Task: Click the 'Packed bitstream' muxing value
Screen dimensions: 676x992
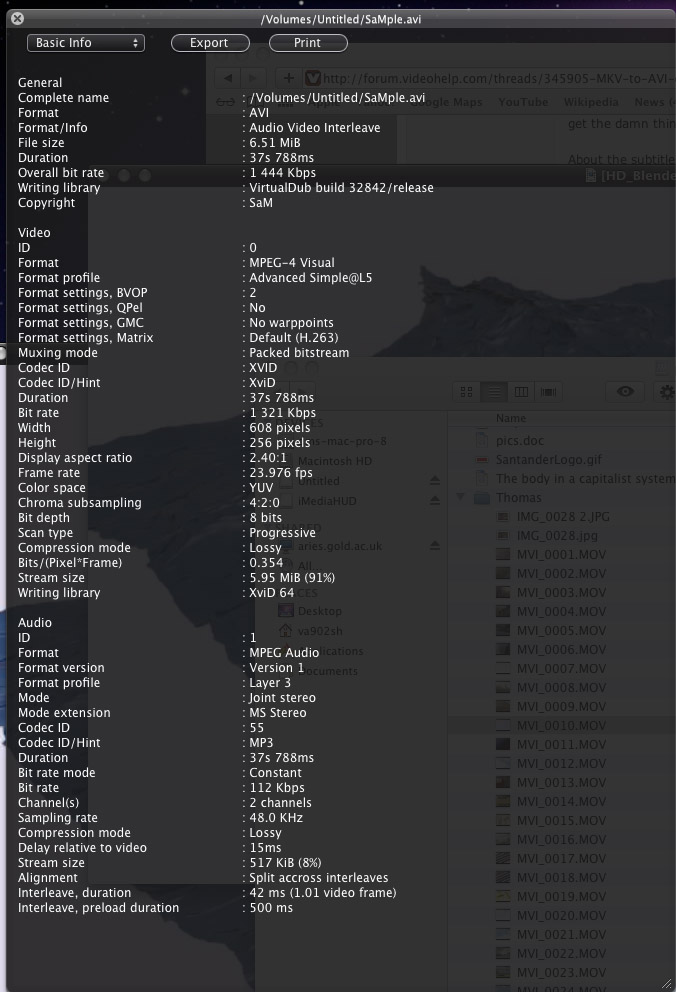Action: pyautogui.click(x=299, y=352)
